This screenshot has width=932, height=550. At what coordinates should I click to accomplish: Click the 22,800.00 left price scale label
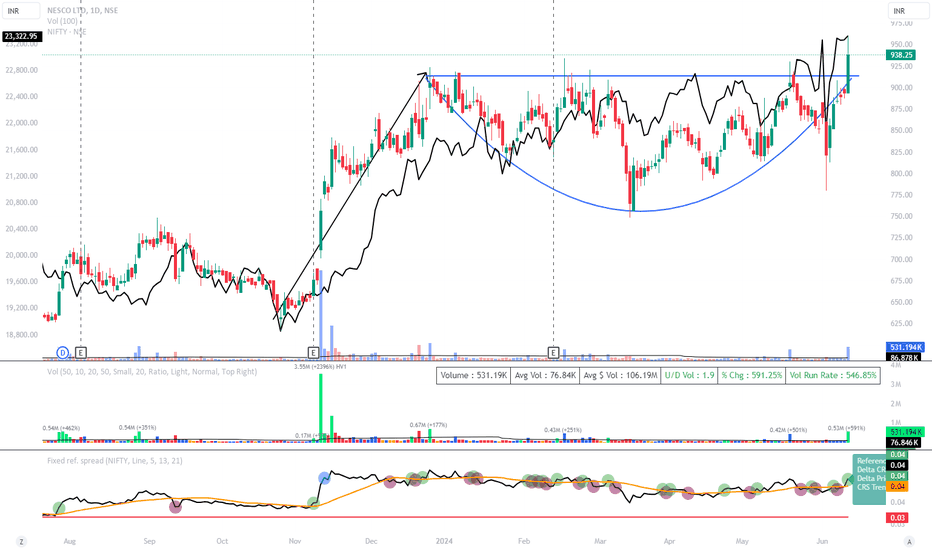pos(21,70)
